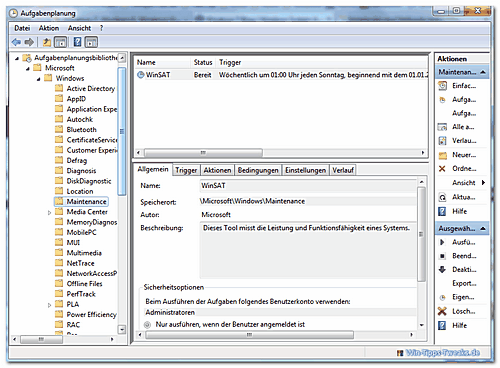
Task: Click the first Aufga... create task icon
Action: click(442, 100)
